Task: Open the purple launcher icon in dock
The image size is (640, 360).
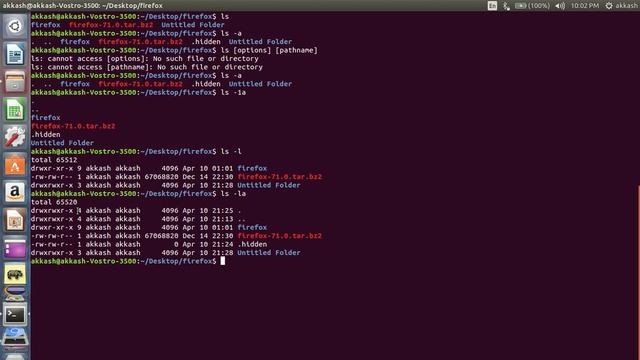Action: click(x=15, y=248)
